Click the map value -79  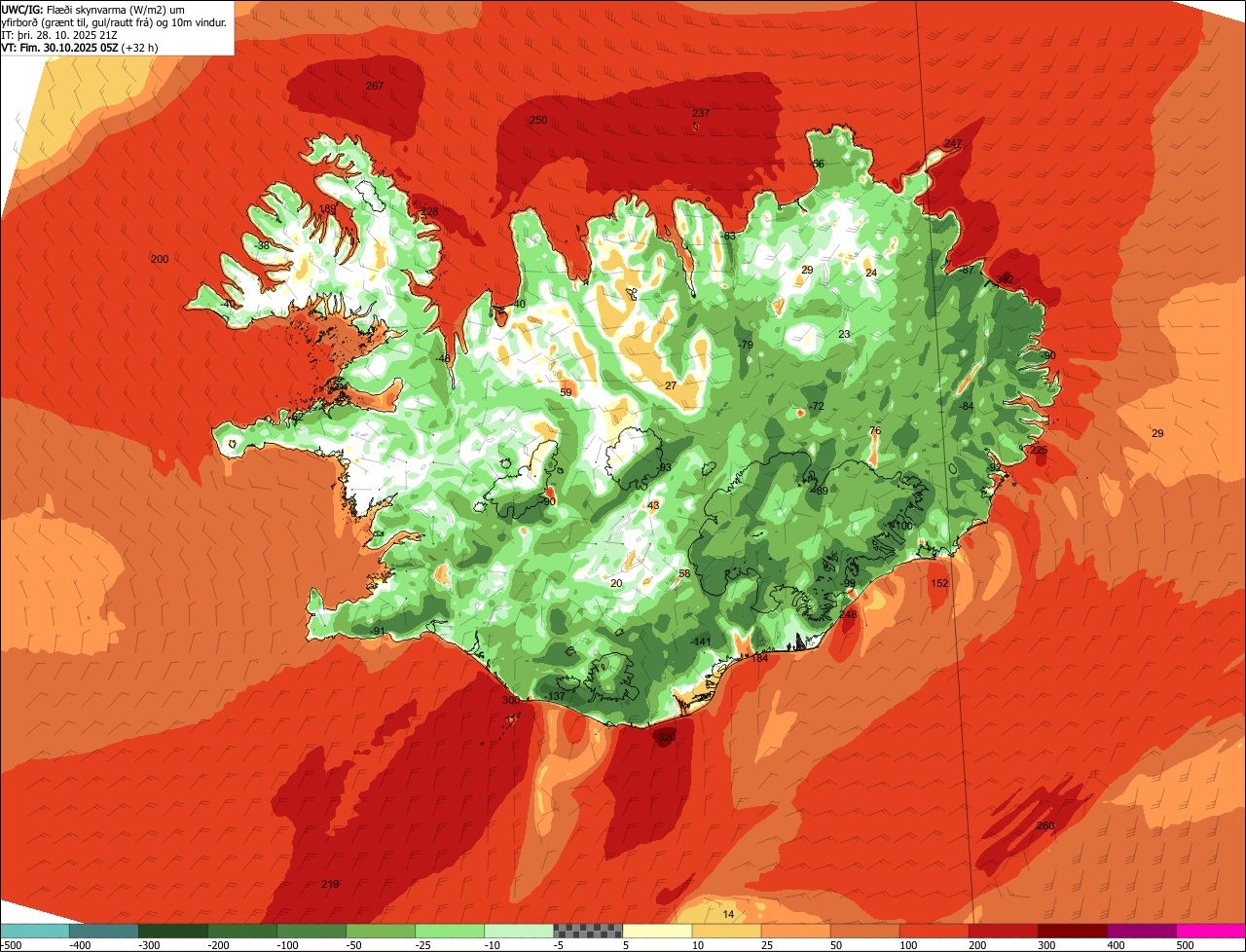point(746,345)
